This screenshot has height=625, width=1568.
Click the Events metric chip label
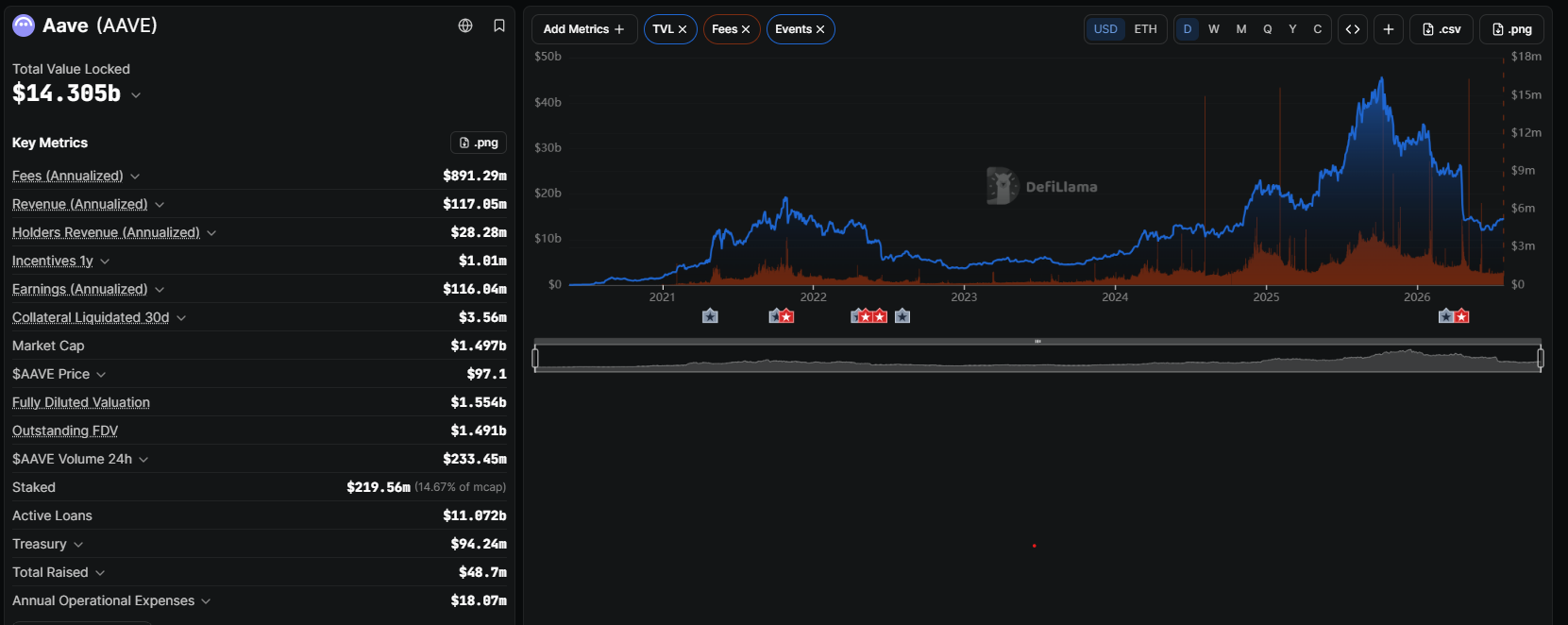point(793,29)
